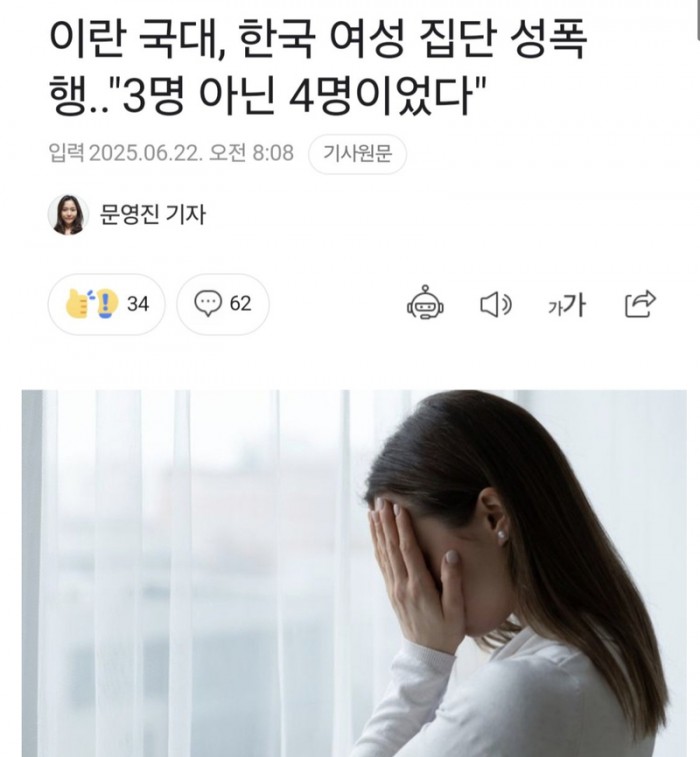The height and width of the screenshot is (757, 700).
Task: Click the headline line starting 이란 국대
Action: [318, 41]
